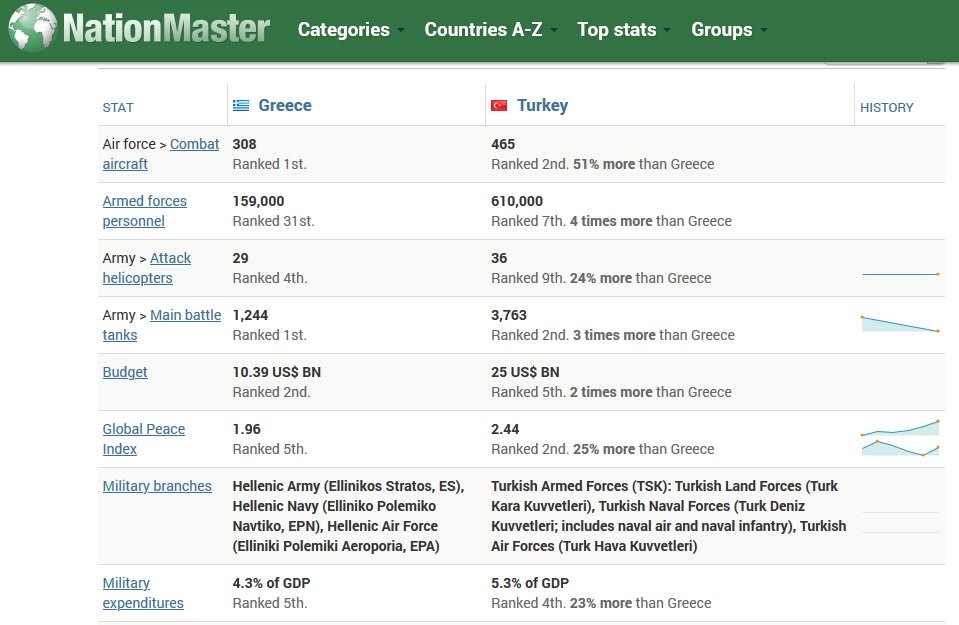
Task: Click the NationMaster site title text
Action: 166,29
